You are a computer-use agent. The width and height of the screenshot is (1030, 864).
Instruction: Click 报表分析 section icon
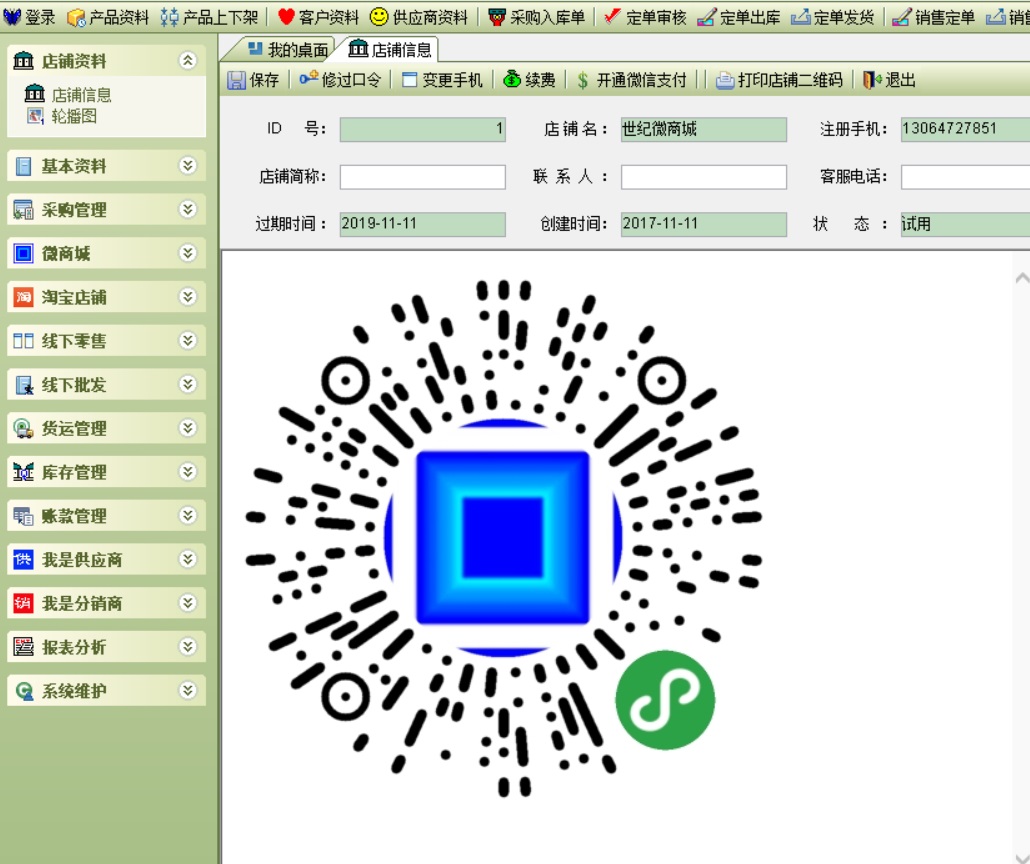point(23,647)
